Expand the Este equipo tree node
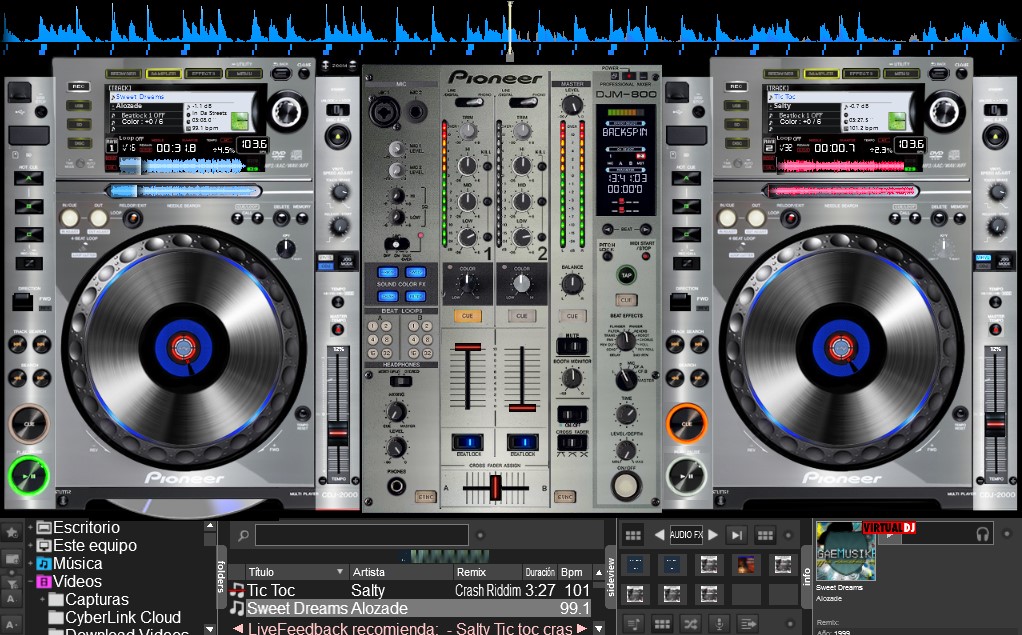Viewport: 1022px width, 635px height. coord(31,546)
